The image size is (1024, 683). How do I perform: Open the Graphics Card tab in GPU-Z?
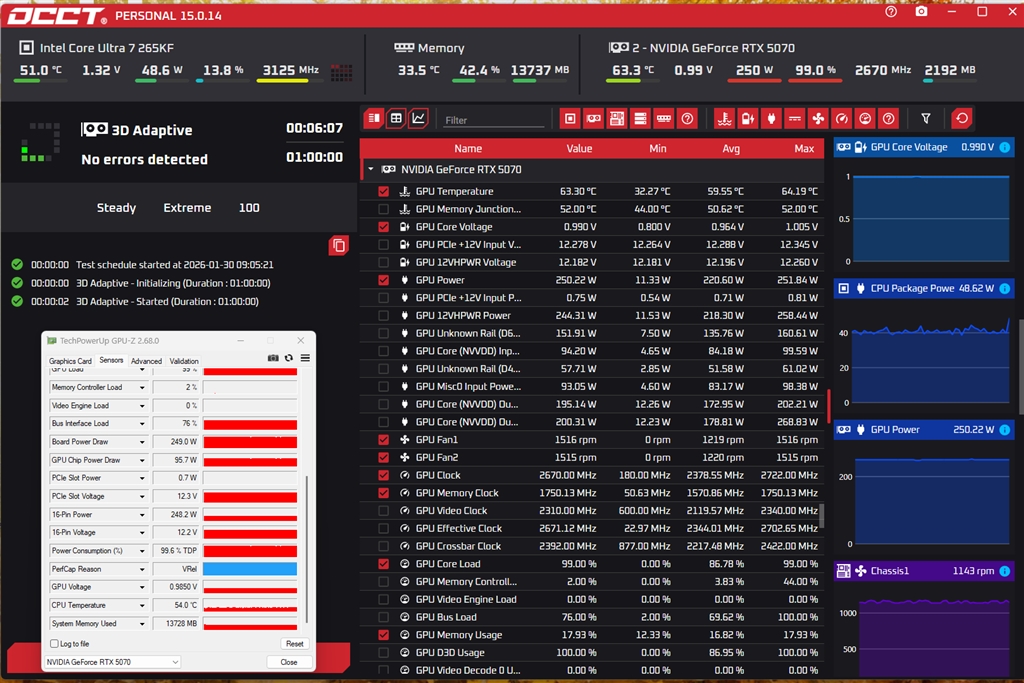(x=70, y=361)
